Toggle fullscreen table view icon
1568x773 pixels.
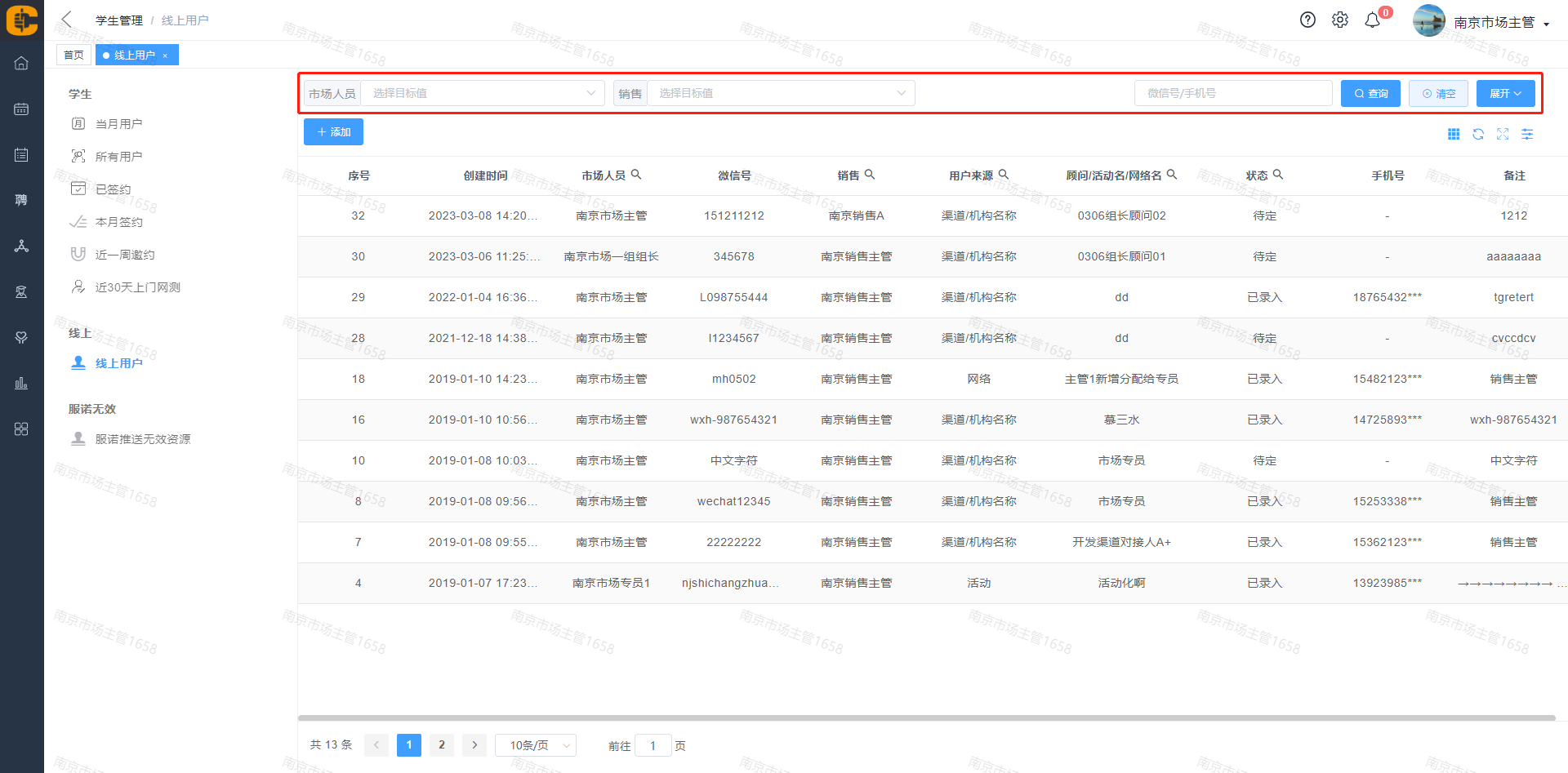1503,134
